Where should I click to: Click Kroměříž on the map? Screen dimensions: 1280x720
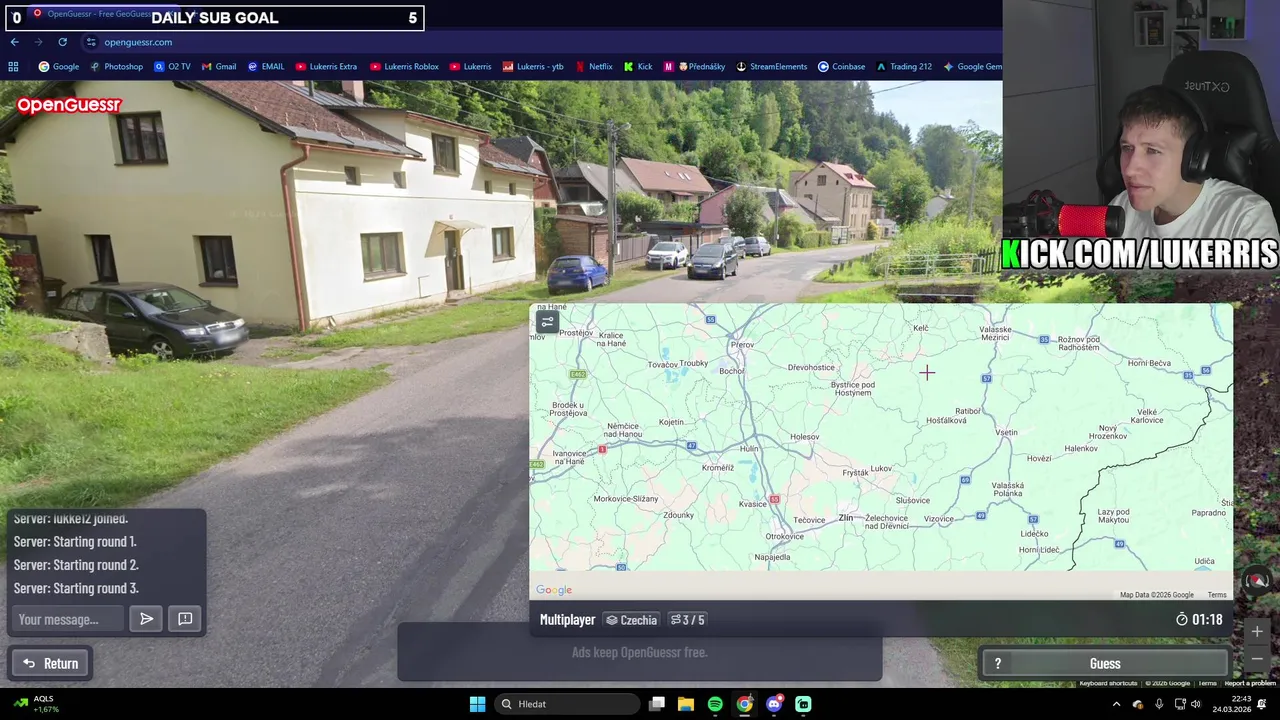pyautogui.click(x=718, y=467)
